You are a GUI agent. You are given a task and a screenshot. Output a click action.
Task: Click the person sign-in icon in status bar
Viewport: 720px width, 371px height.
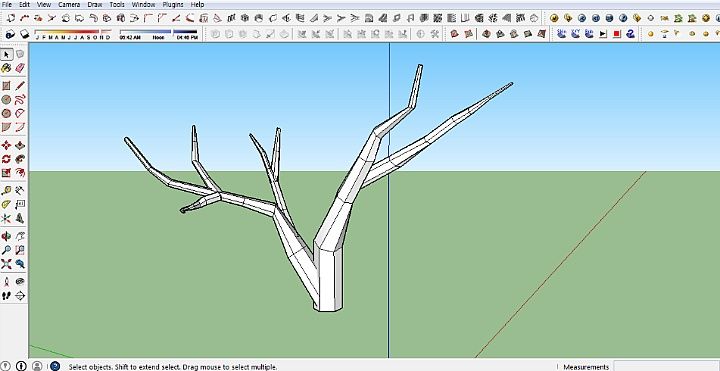[x=37, y=366]
